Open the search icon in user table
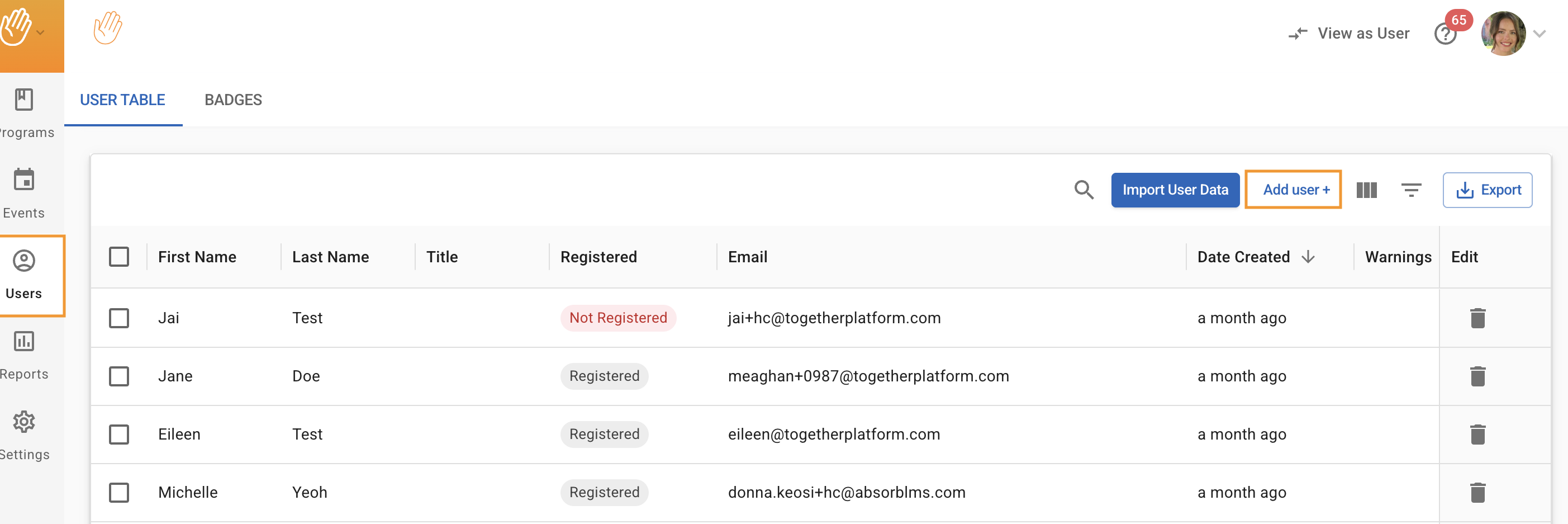This screenshot has width=1568, height=524. pos(1084,190)
